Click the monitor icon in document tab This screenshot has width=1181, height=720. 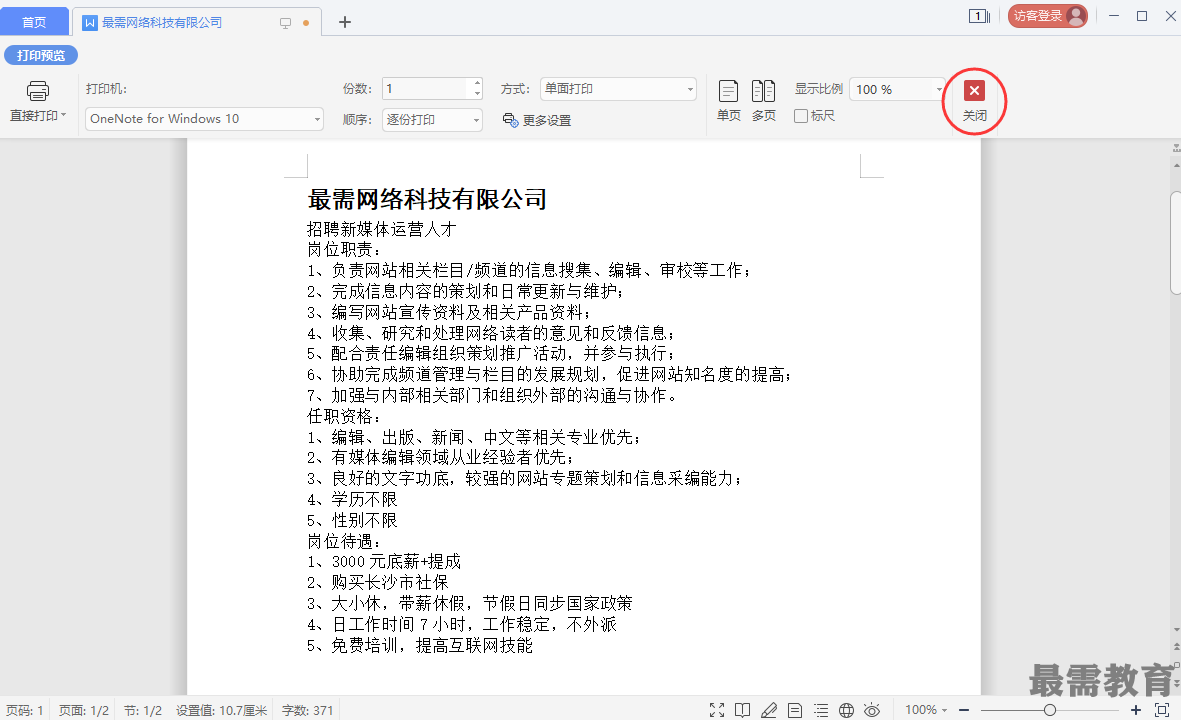(285, 23)
